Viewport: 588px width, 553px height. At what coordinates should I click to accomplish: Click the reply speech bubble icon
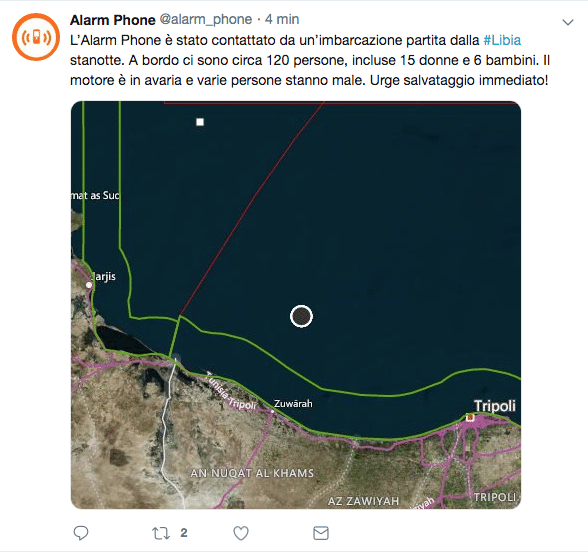[x=81, y=533]
